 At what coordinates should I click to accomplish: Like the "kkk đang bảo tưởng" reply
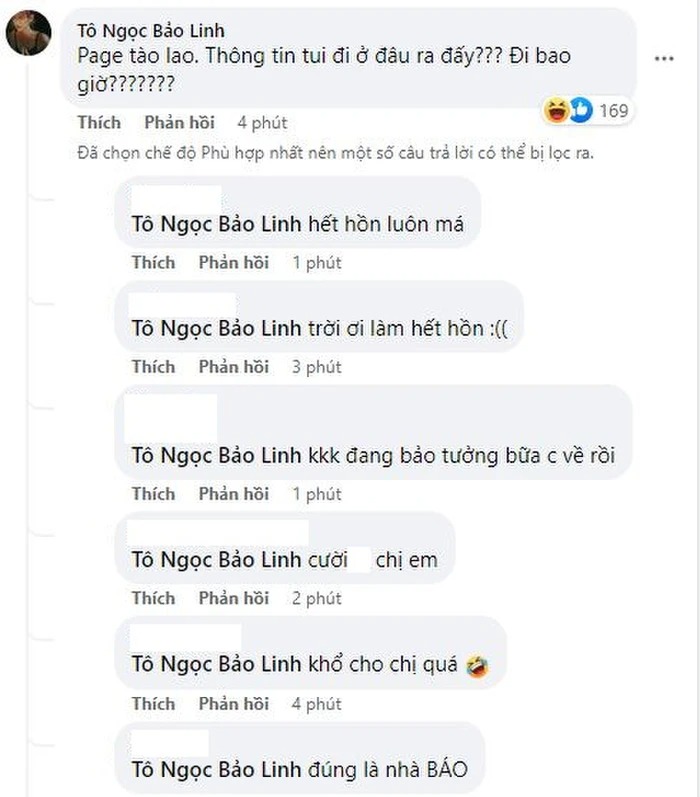(x=153, y=493)
